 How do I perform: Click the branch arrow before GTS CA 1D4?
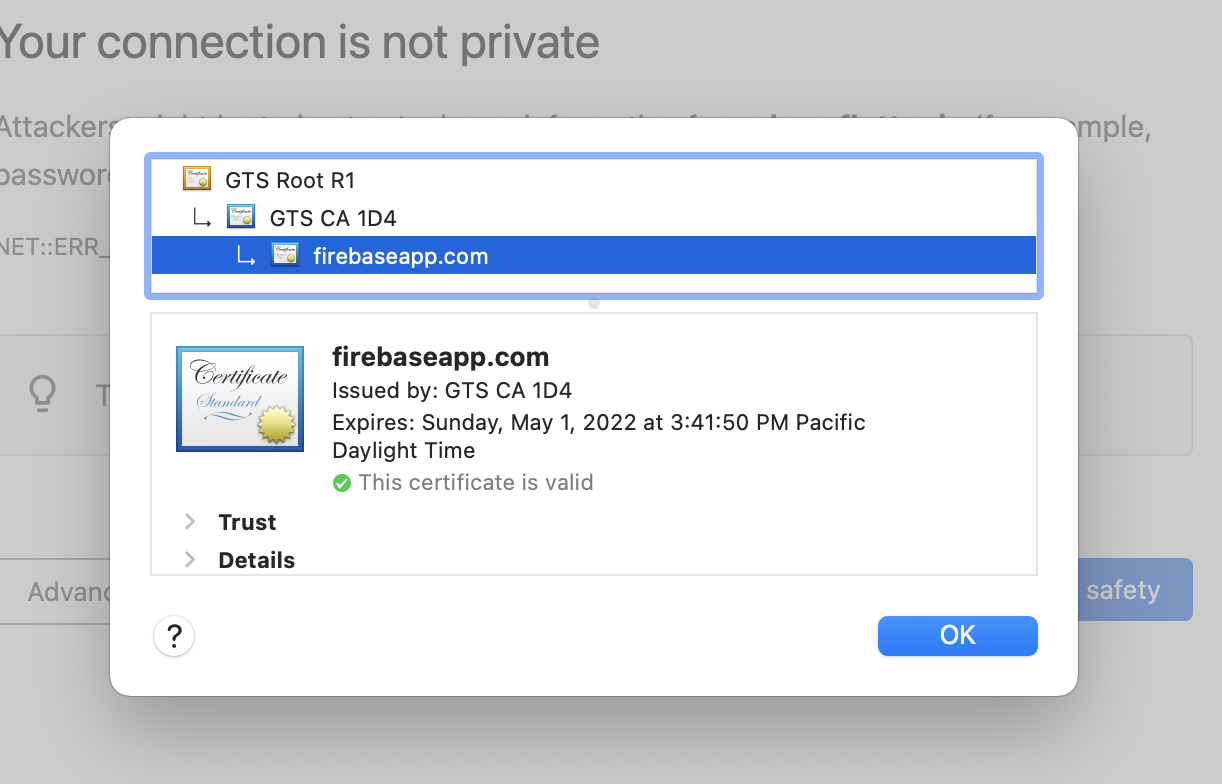[202, 217]
